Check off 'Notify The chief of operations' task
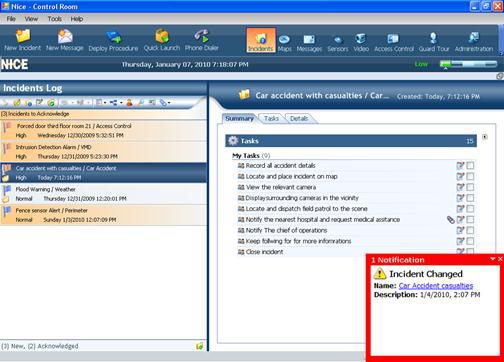Image resolution: width=504 pixels, height=362 pixels. coord(470,230)
